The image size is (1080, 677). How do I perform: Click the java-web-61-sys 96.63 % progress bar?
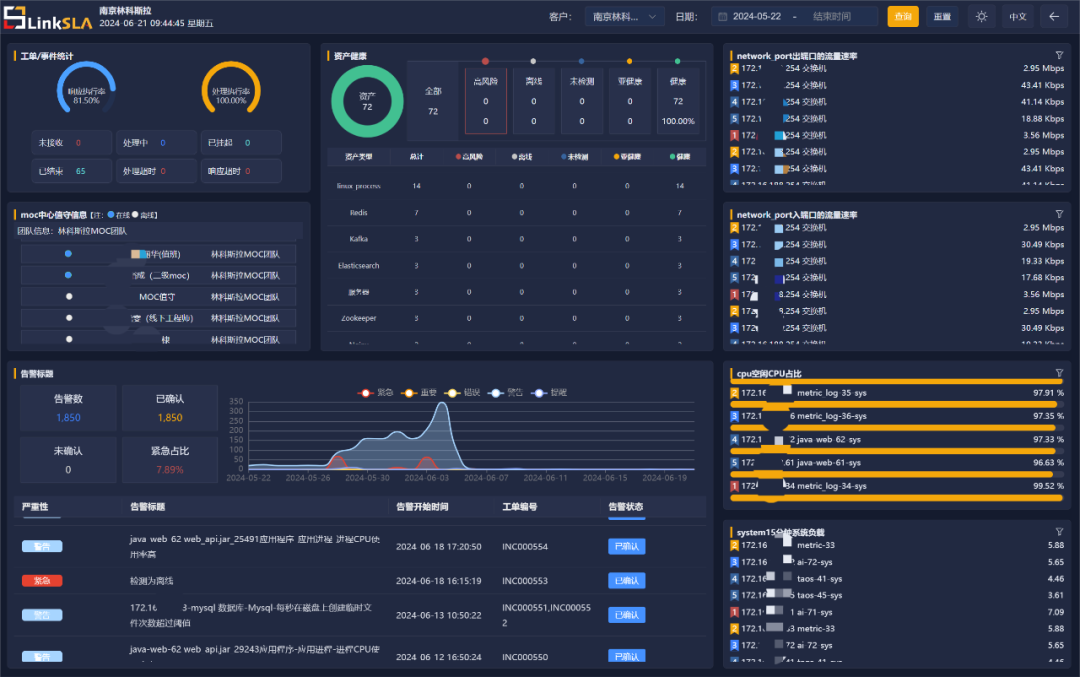[897, 474]
